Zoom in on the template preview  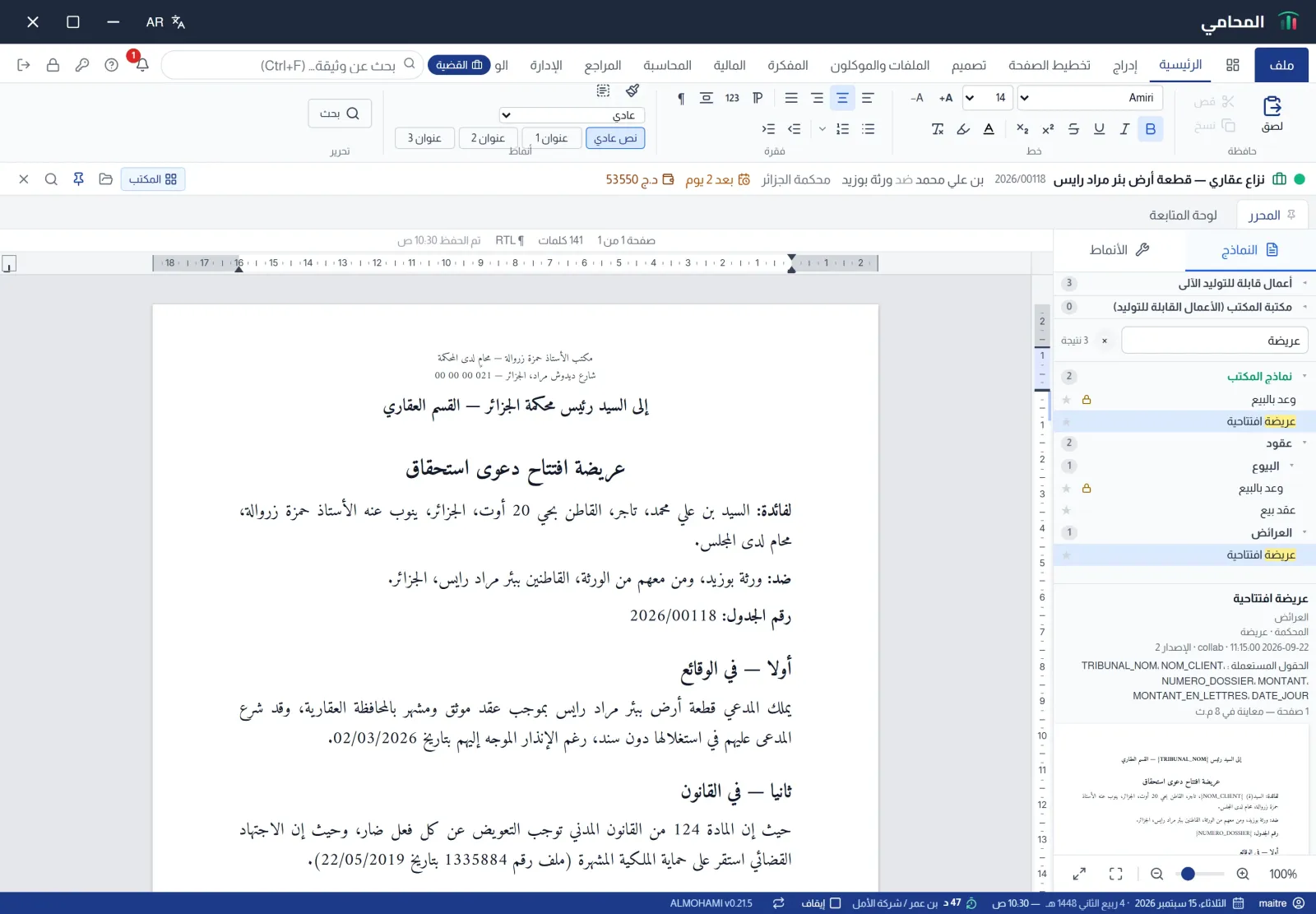tap(1243, 874)
